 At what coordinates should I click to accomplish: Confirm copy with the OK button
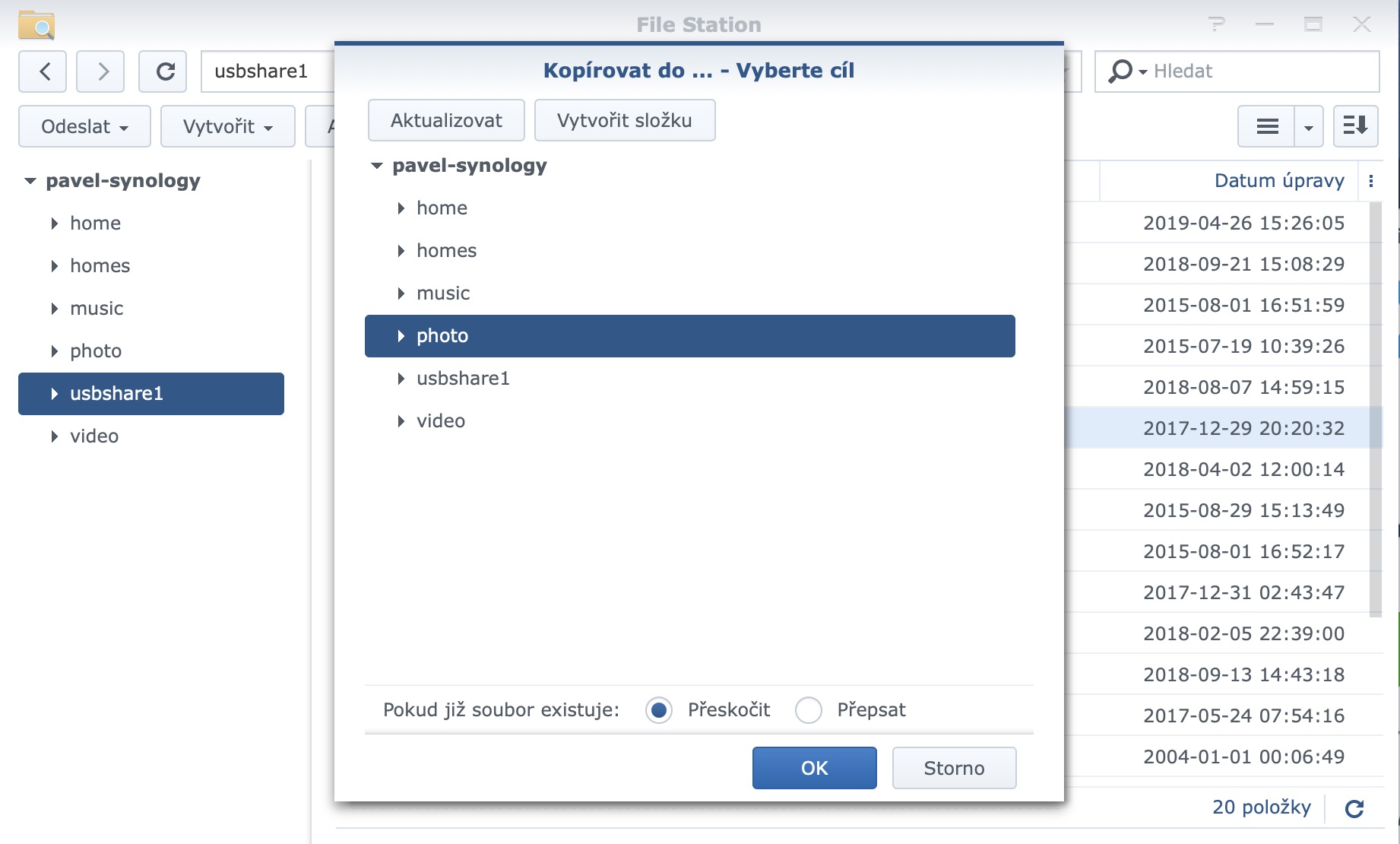click(x=813, y=768)
